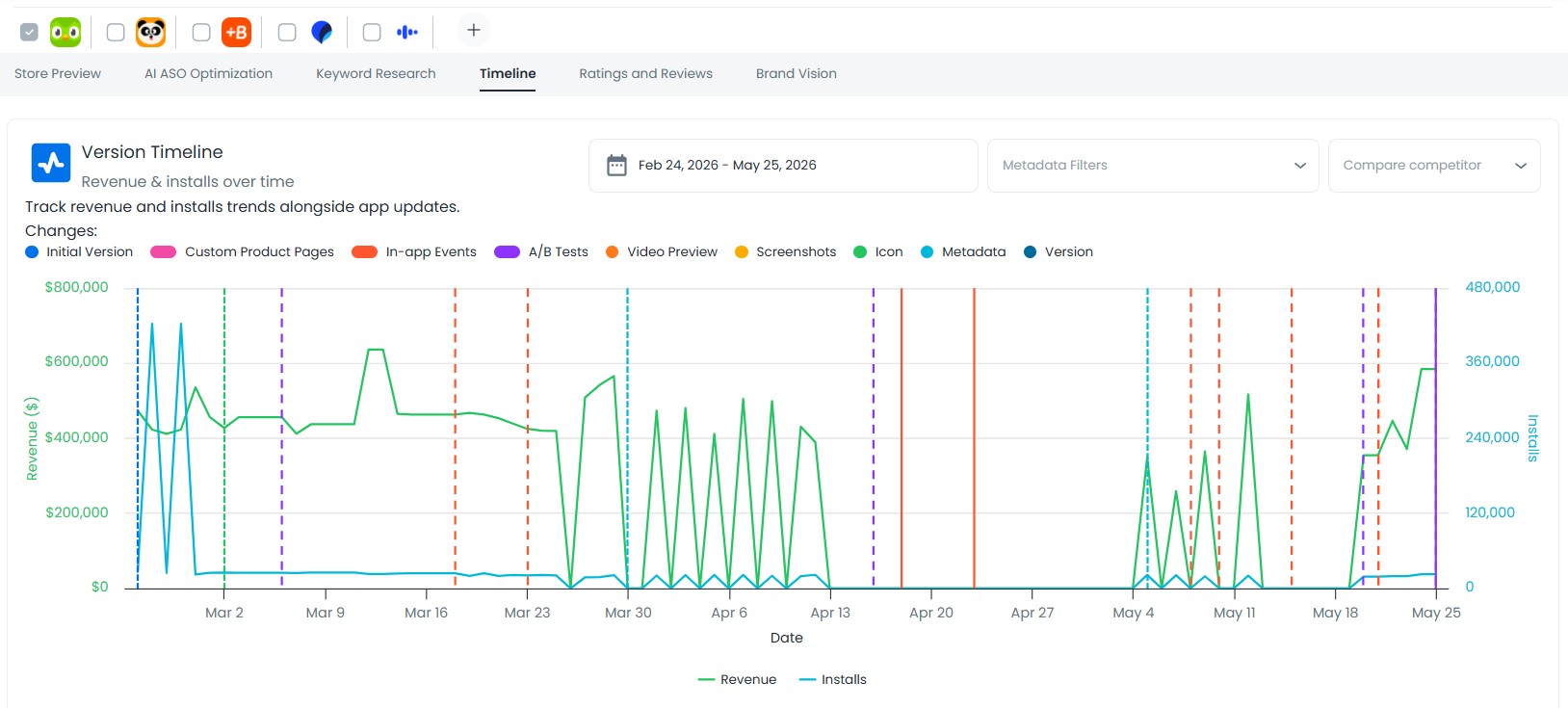The width and height of the screenshot is (1568, 708).
Task: Uncheck the checkbox beside the owl app
Action: point(30,32)
